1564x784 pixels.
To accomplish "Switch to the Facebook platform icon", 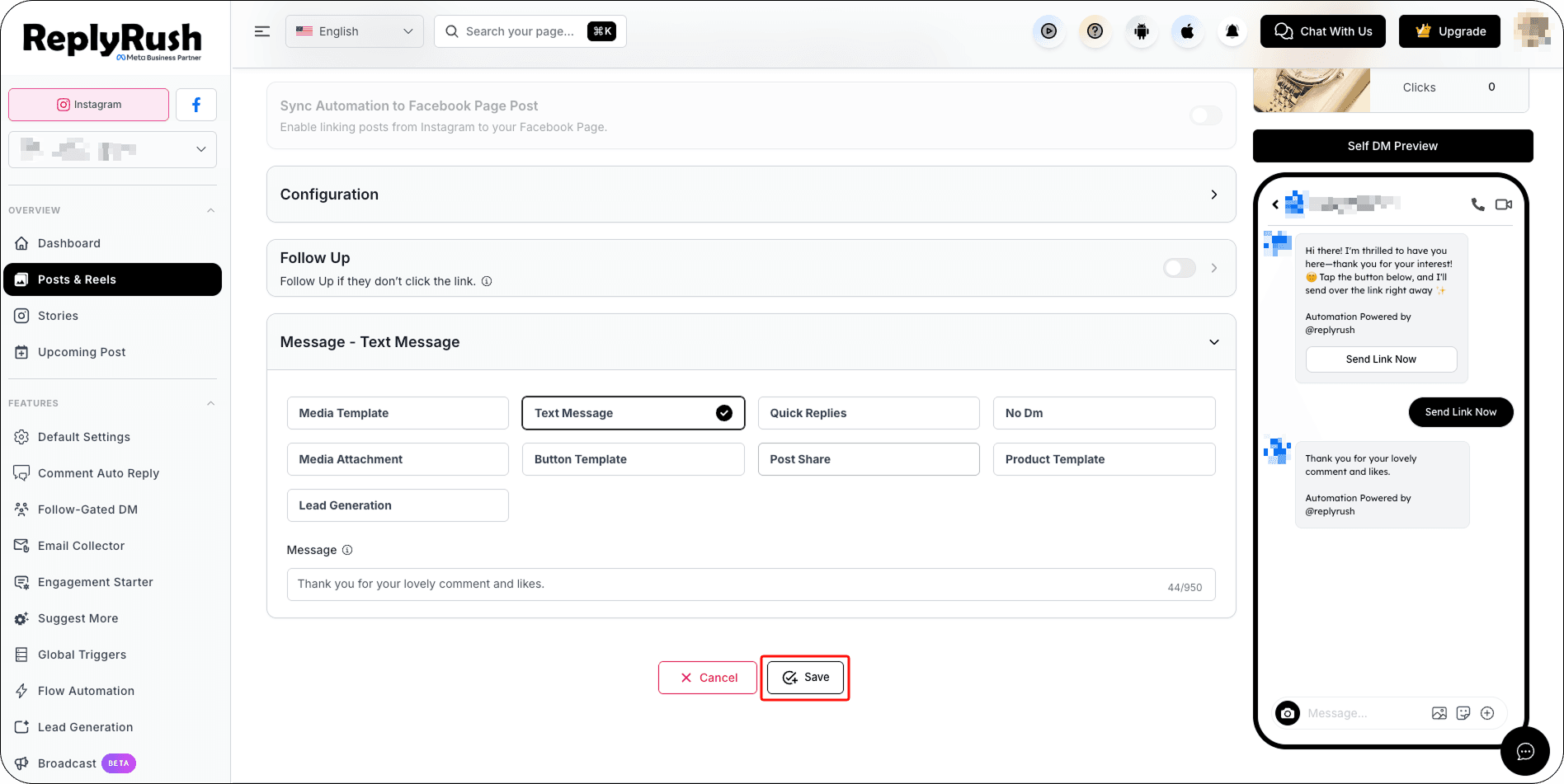I will [x=196, y=105].
